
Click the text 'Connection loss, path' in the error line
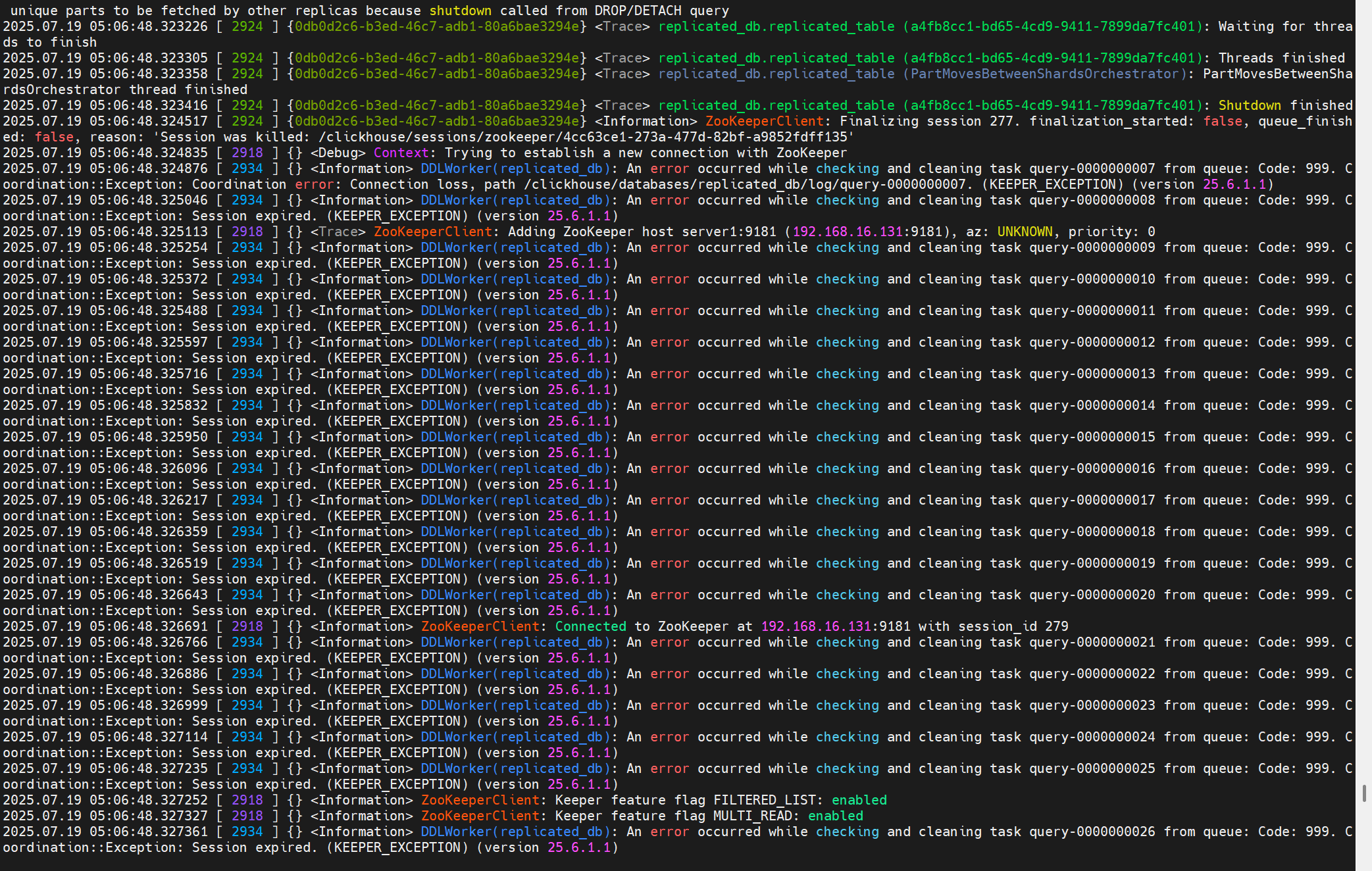click(432, 184)
